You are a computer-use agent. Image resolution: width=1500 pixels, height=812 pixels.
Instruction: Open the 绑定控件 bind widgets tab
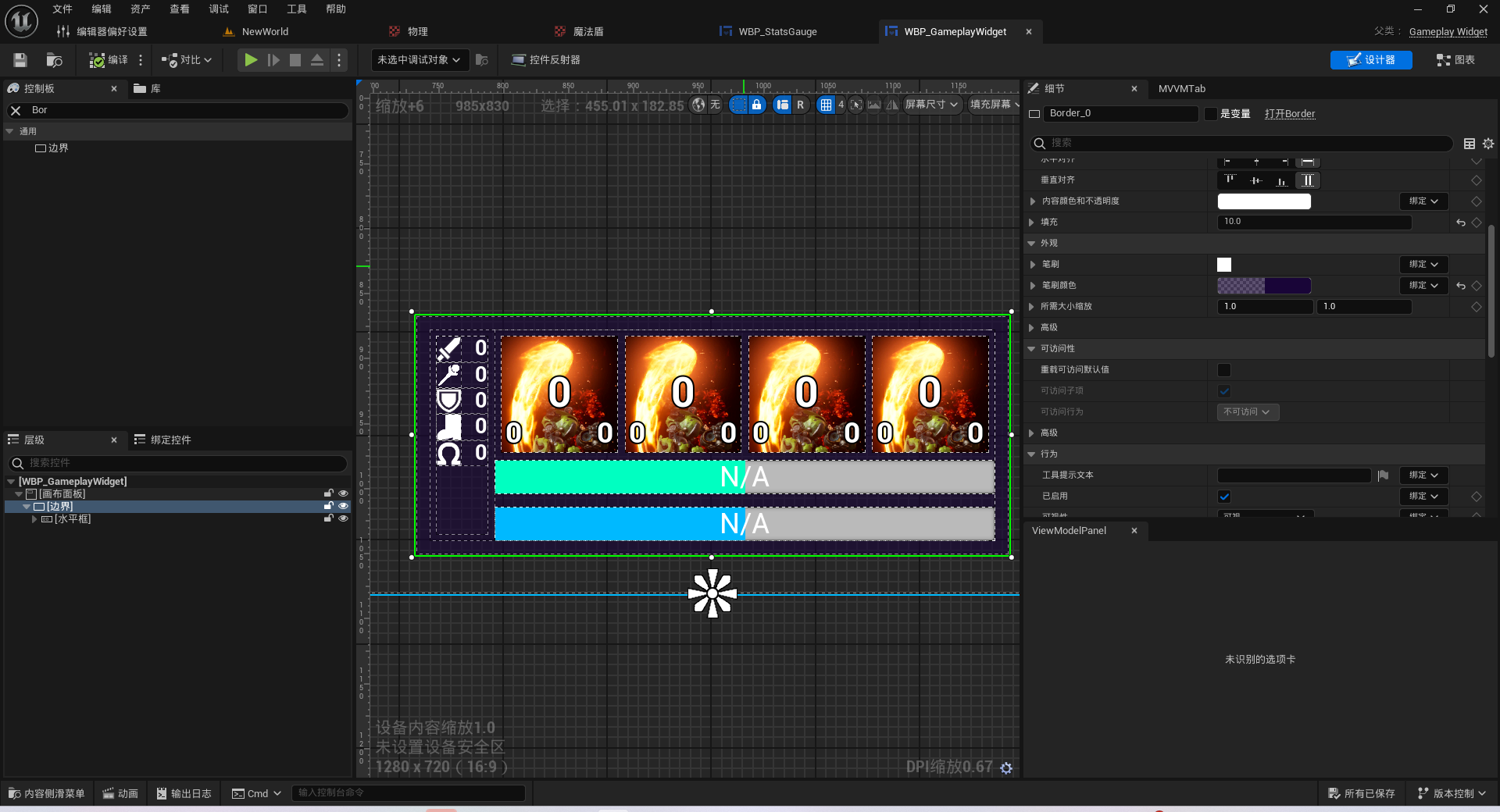[x=162, y=440]
